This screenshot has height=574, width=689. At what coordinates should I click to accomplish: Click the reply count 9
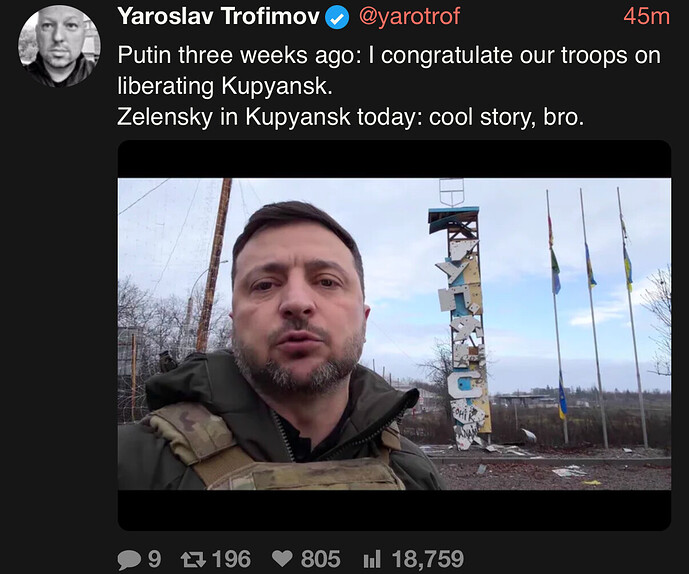coord(154,559)
